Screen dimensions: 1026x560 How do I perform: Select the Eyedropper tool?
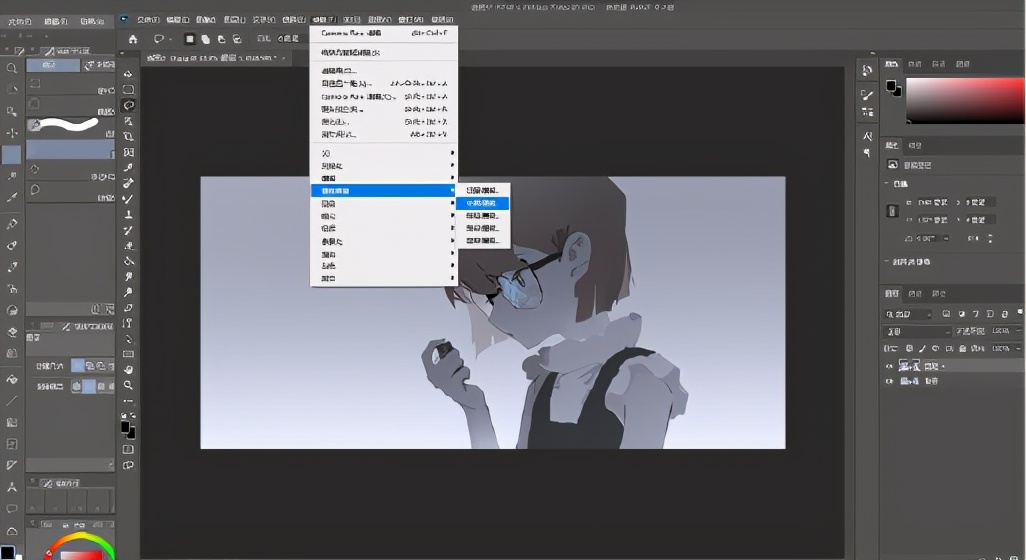(128, 168)
